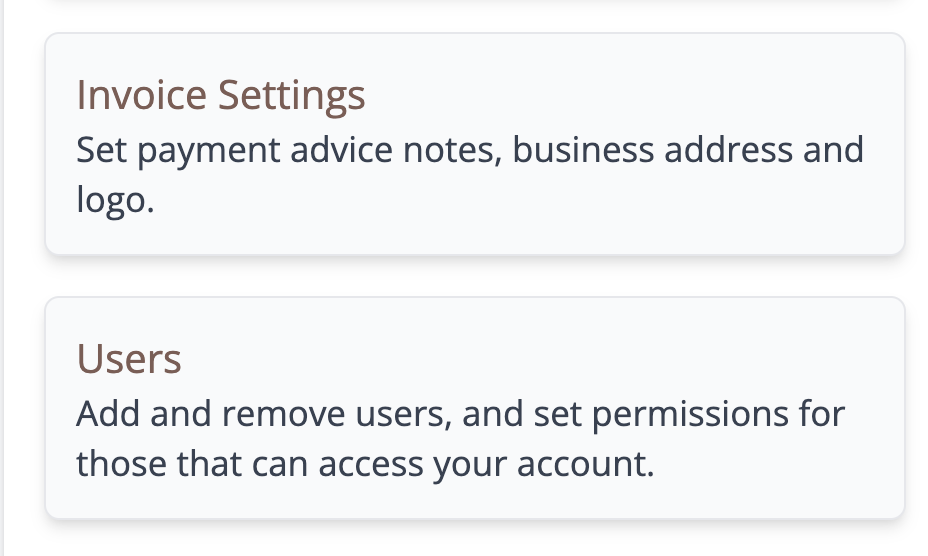928x556 pixels.
Task: Click the 'business address' text in Invoice Settings
Action: pyautogui.click(x=652, y=149)
